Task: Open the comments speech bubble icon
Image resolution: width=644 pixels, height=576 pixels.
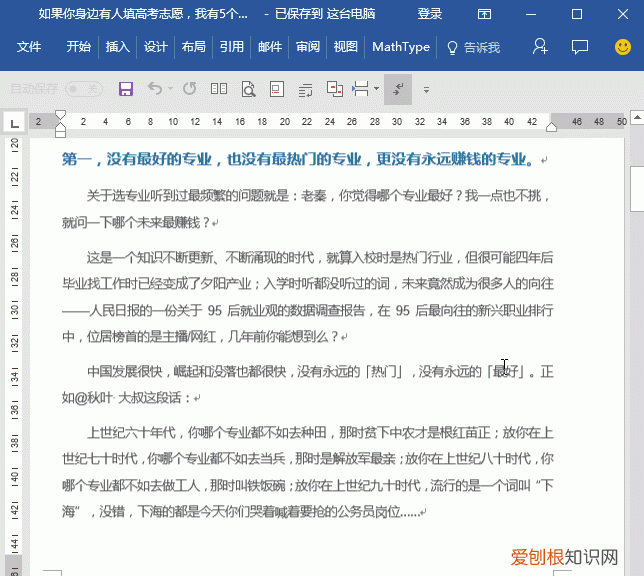Action: point(580,46)
